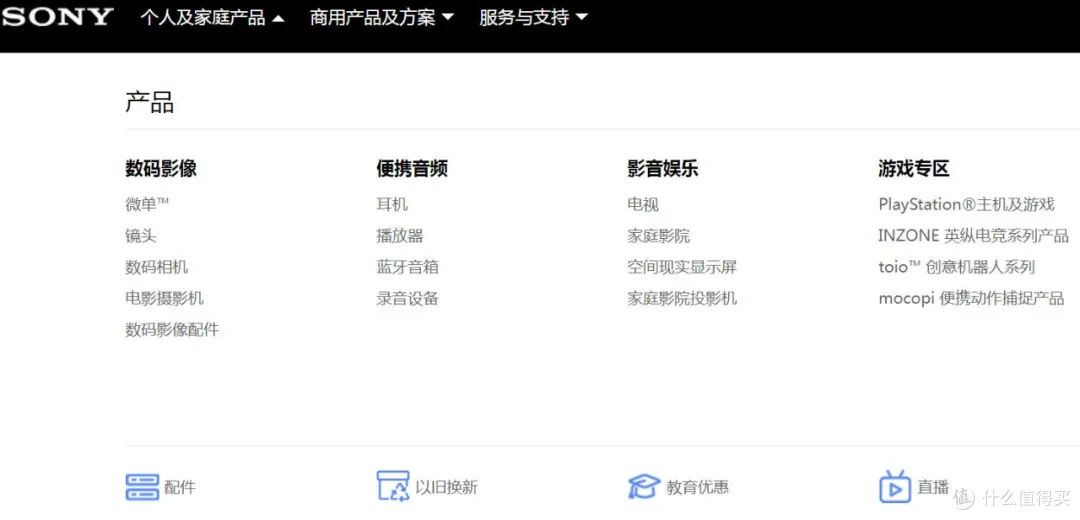Go to the 播放器 page
This screenshot has width=1080, height=520.
399,236
